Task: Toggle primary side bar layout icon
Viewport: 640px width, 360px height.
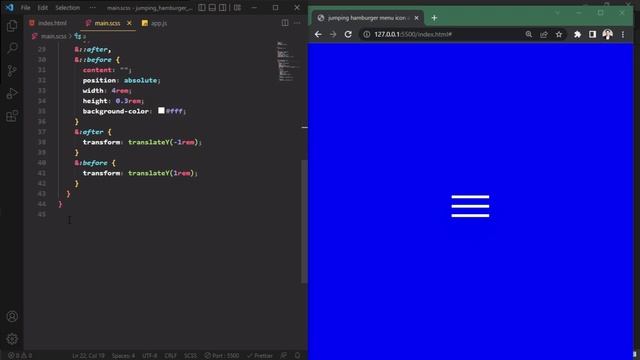Action: click(202, 7)
